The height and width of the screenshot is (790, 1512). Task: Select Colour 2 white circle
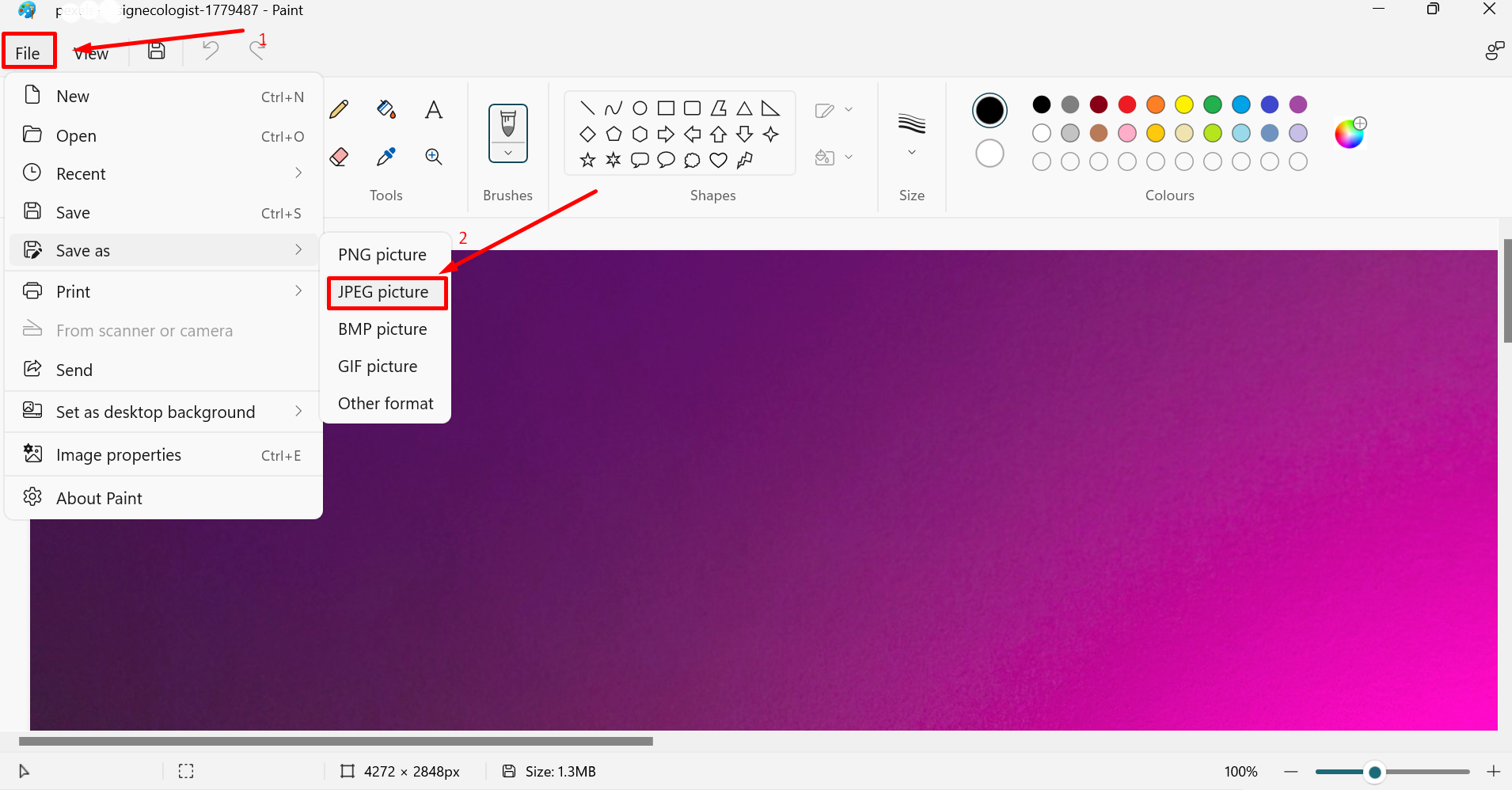point(990,153)
